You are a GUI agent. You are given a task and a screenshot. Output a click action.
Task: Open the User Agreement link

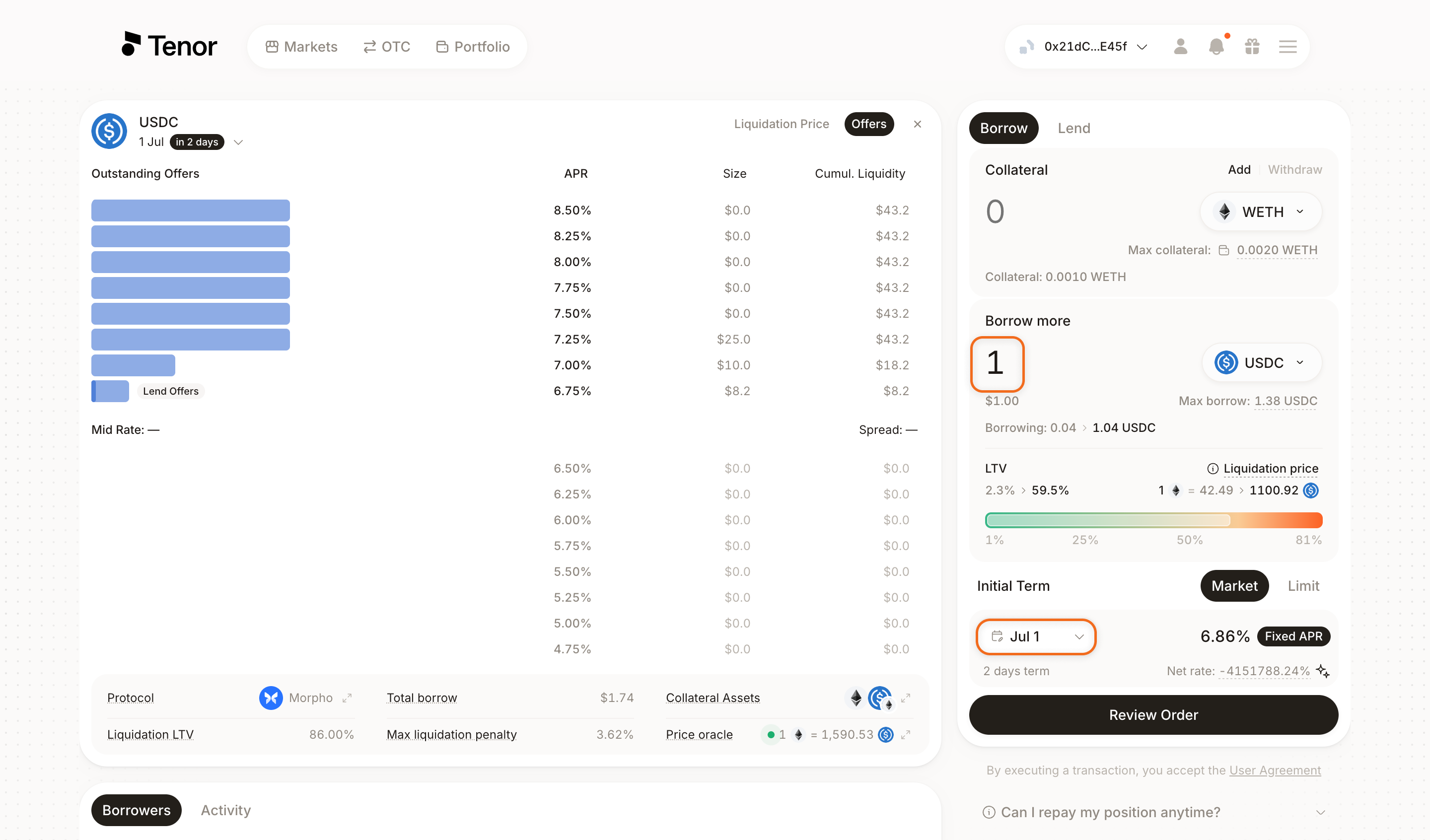1275,770
